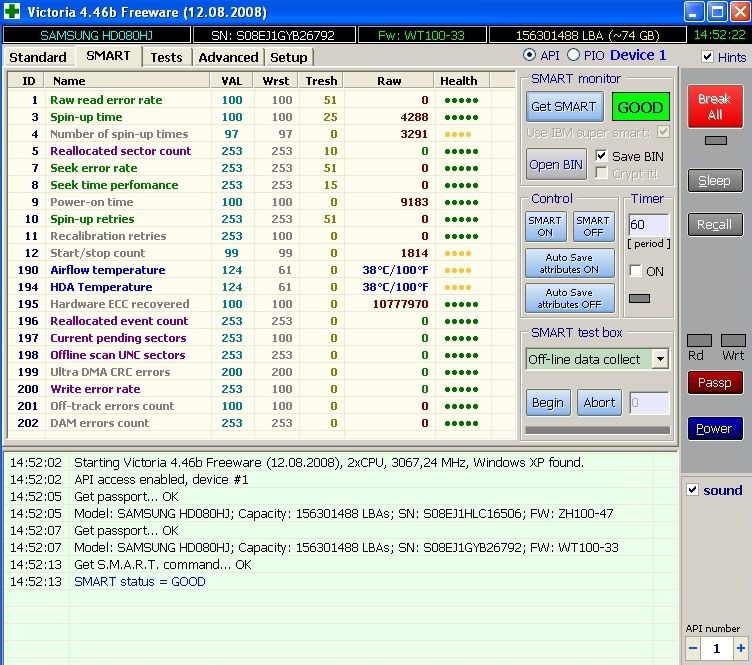The width and height of the screenshot is (752, 665).
Task: Select the PIO radio button
Action: [573, 55]
